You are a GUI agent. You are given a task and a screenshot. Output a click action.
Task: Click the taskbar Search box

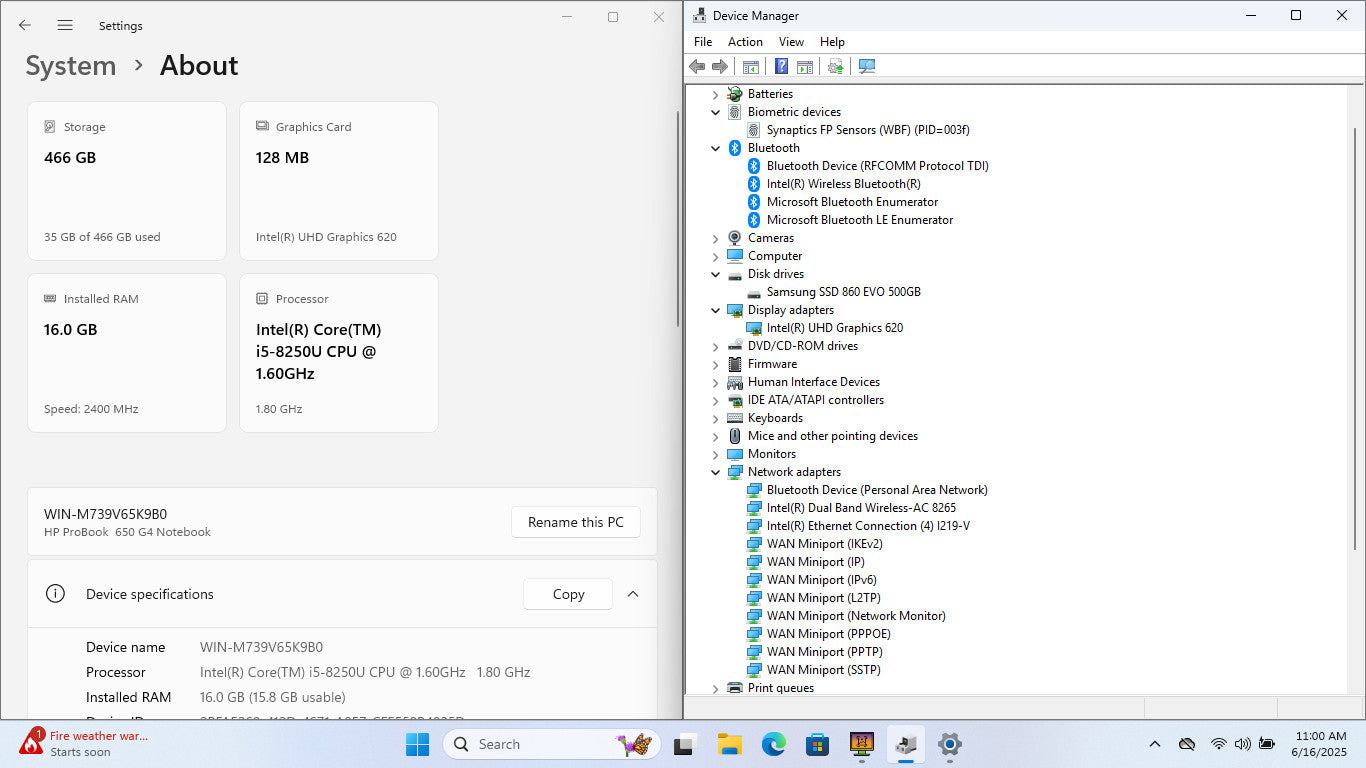click(x=550, y=744)
